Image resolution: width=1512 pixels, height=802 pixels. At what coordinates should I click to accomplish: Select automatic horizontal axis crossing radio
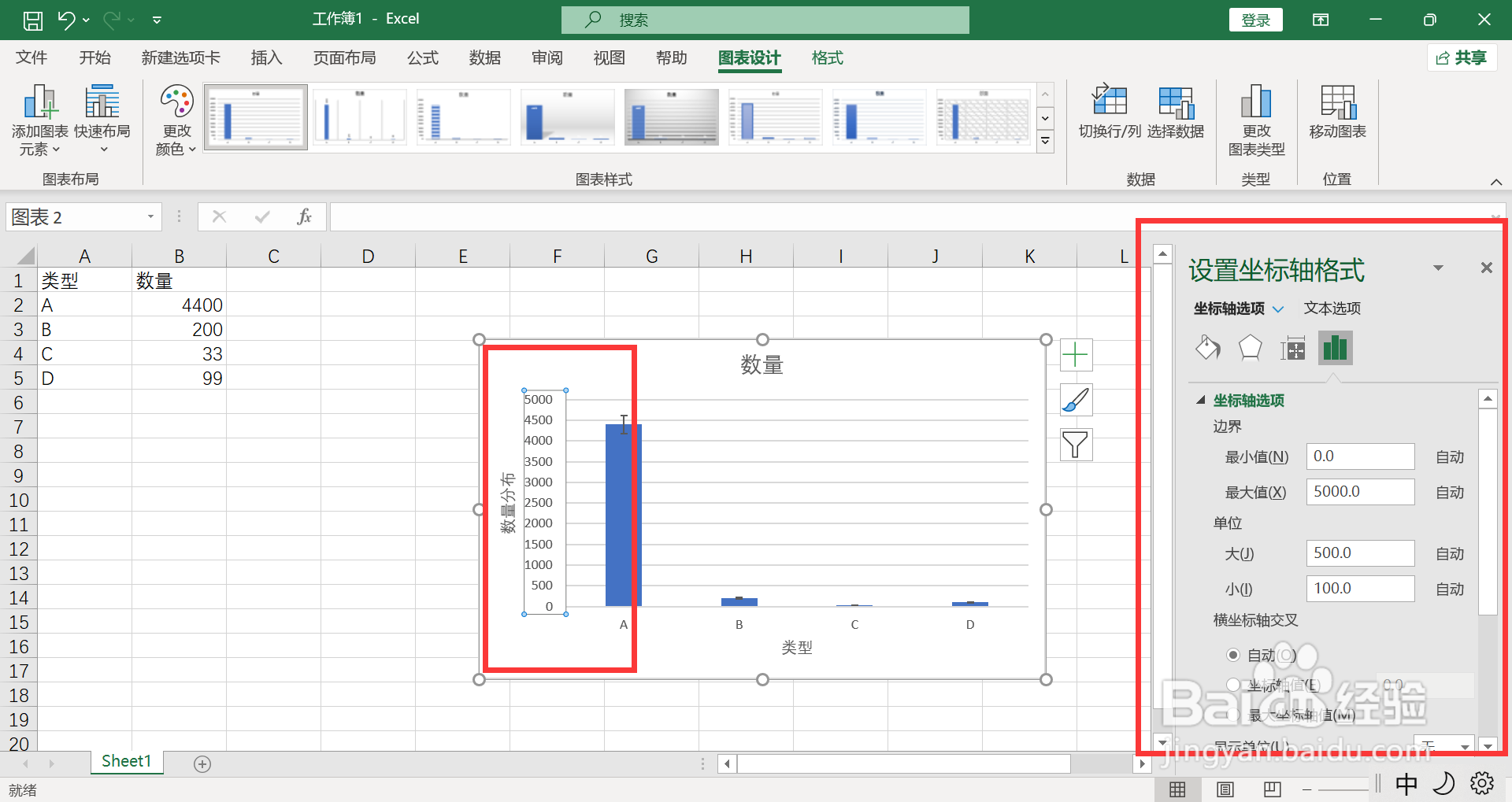pyautogui.click(x=1233, y=655)
